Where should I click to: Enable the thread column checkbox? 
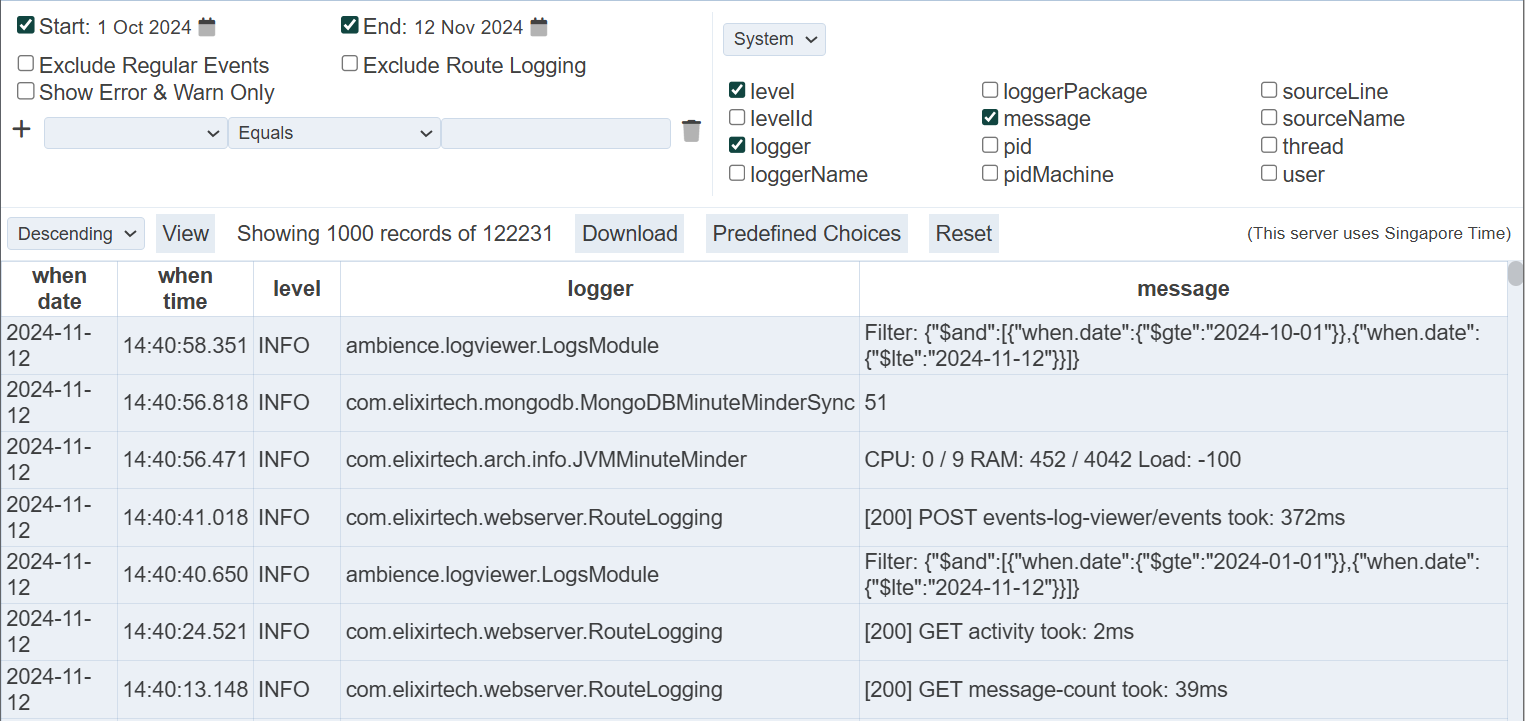1269,146
